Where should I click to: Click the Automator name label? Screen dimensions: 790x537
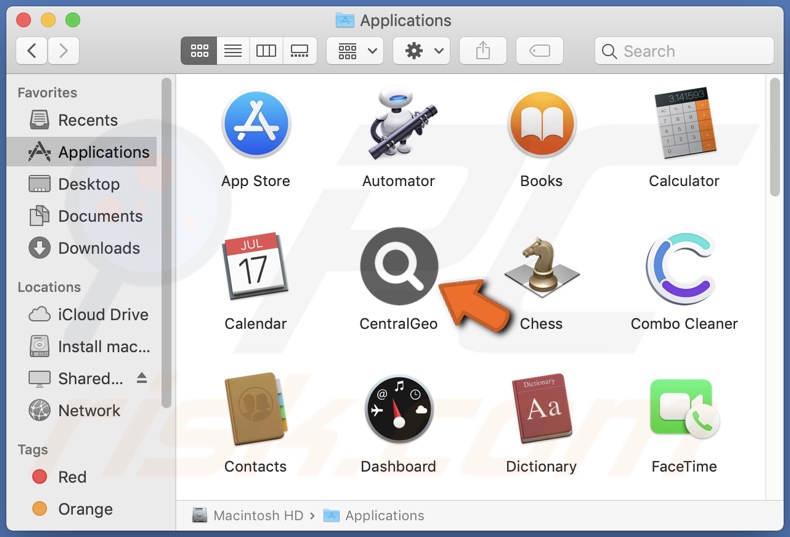(x=399, y=181)
